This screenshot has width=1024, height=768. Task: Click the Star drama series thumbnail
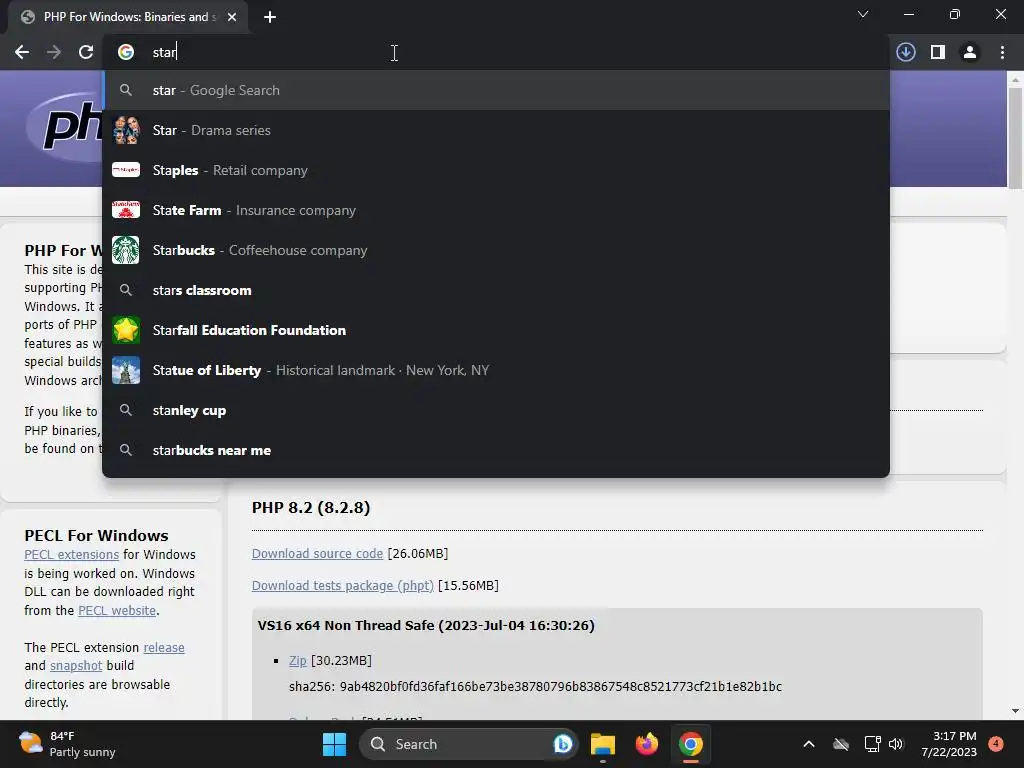pos(125,130)
